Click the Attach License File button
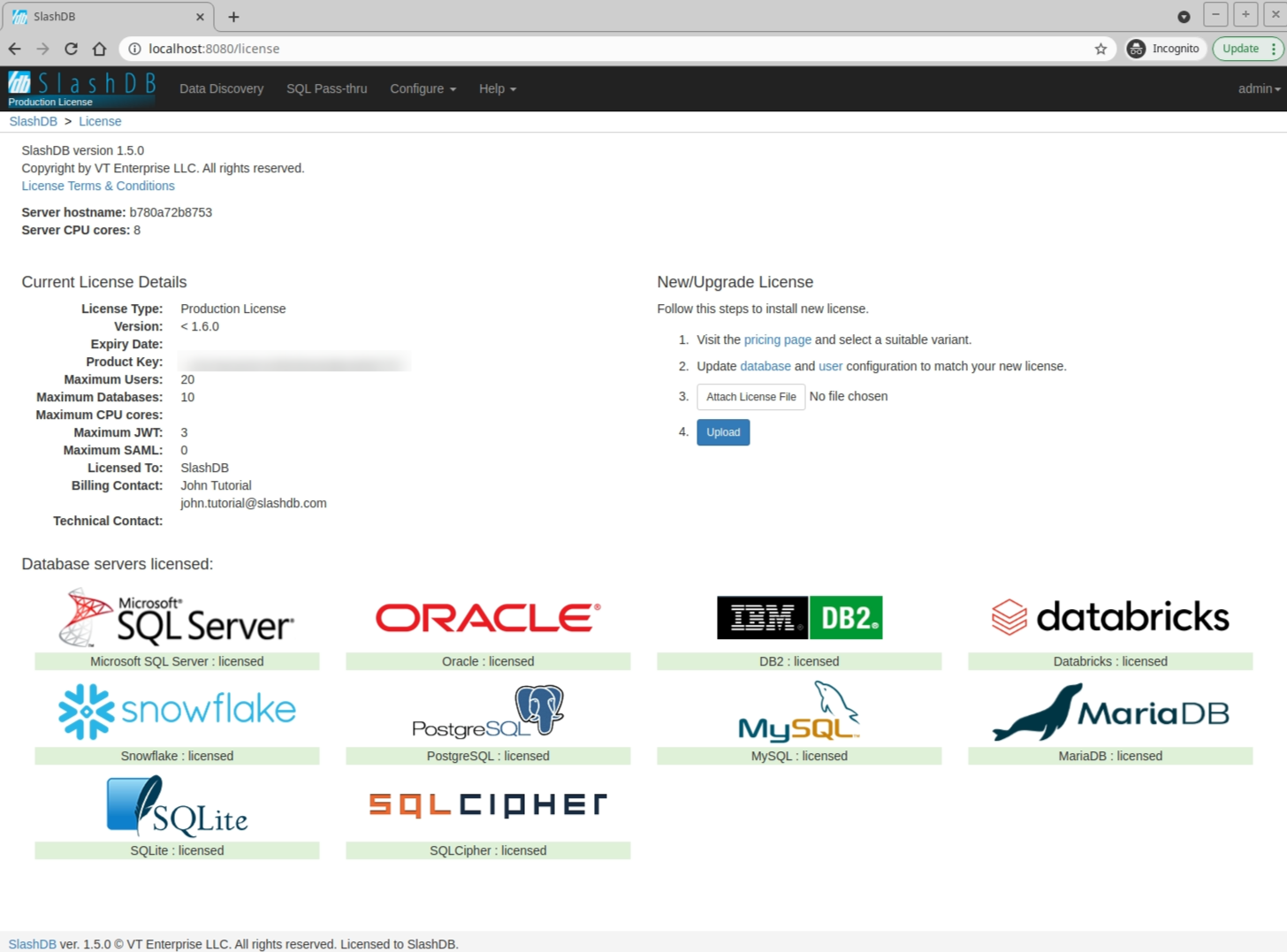Screen dimensions: 1287x952 (750, 397)
